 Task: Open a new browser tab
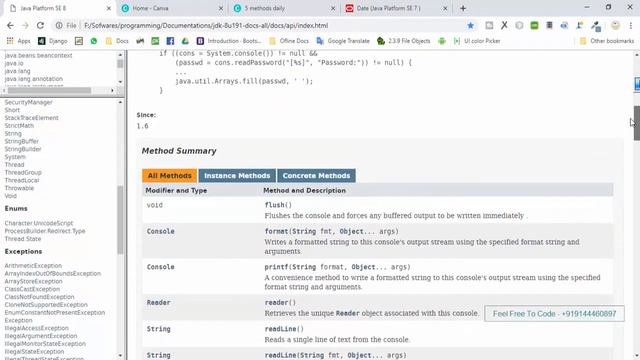click(x=463, y=8)
